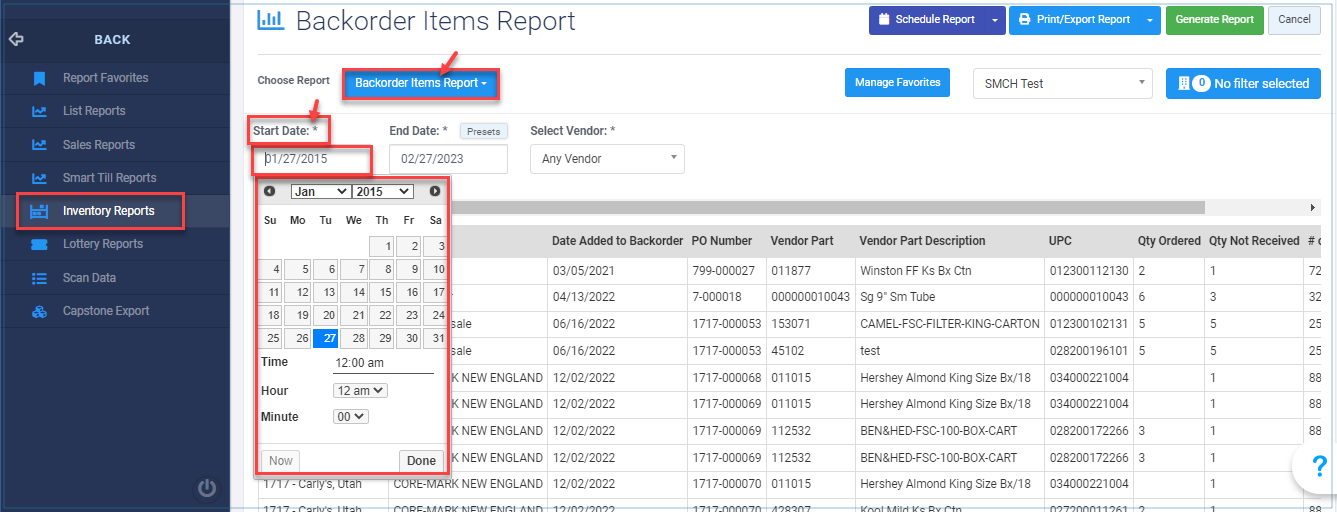Viewport: 1337px width, 512px height.
Task: Select Lottery Reports in sidebar
Action: tap(102, 244)
